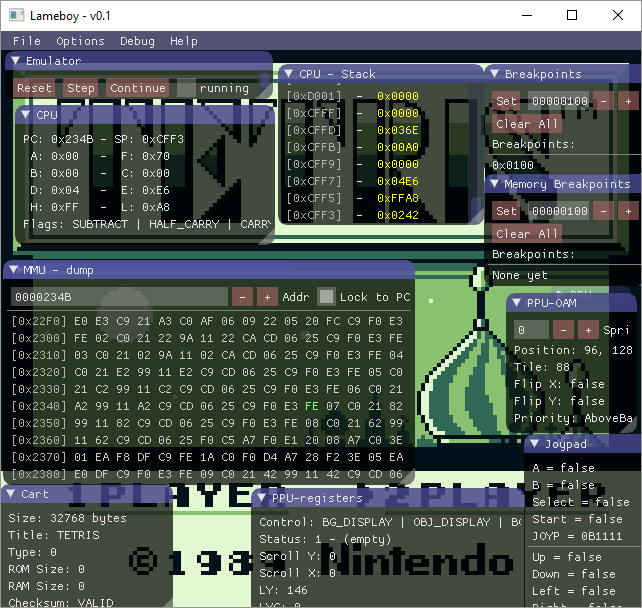The height and width of the screenshot is (608, 642).
Task: Click the MMU dump address field 0000234B
Action: (119, 297)
